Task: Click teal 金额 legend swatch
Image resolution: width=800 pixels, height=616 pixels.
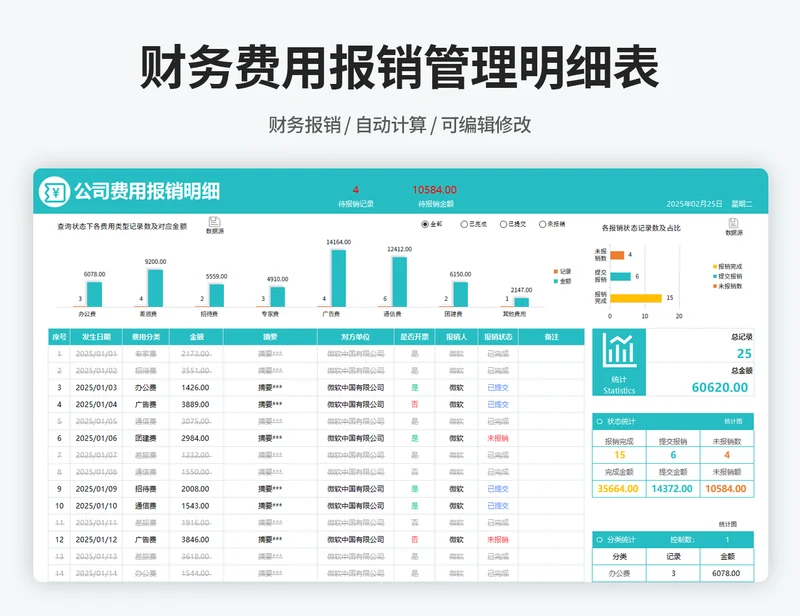Action: coord(556,281)
